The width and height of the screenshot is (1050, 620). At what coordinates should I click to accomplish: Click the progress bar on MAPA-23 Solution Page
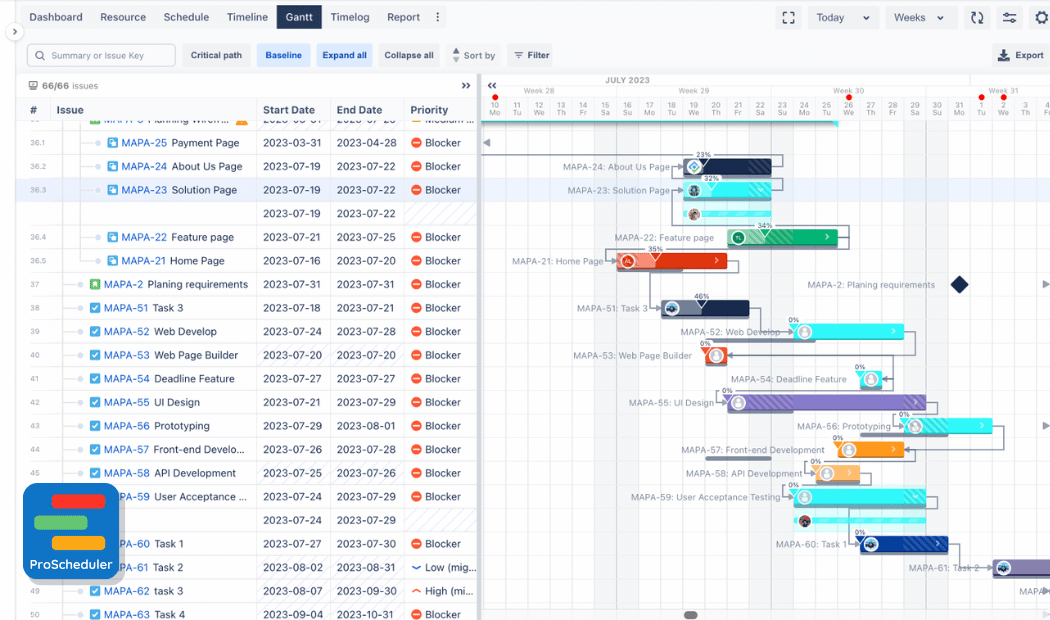(727, 190)
